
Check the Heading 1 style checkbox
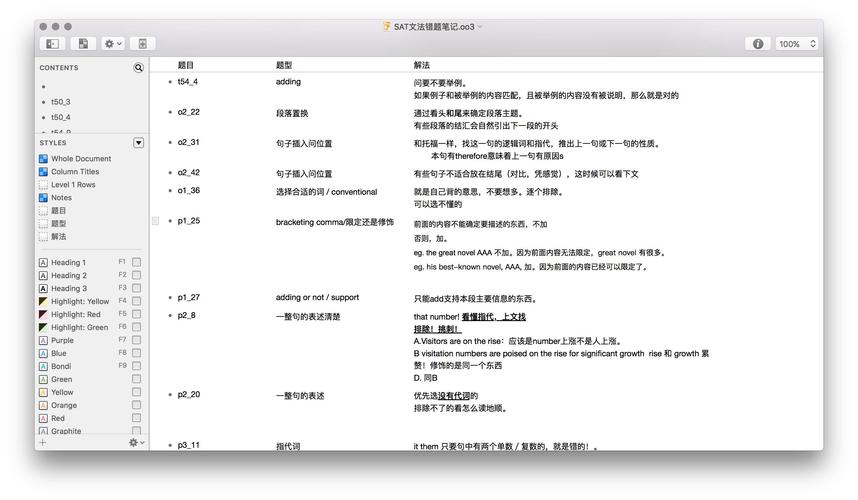(137, 262)
